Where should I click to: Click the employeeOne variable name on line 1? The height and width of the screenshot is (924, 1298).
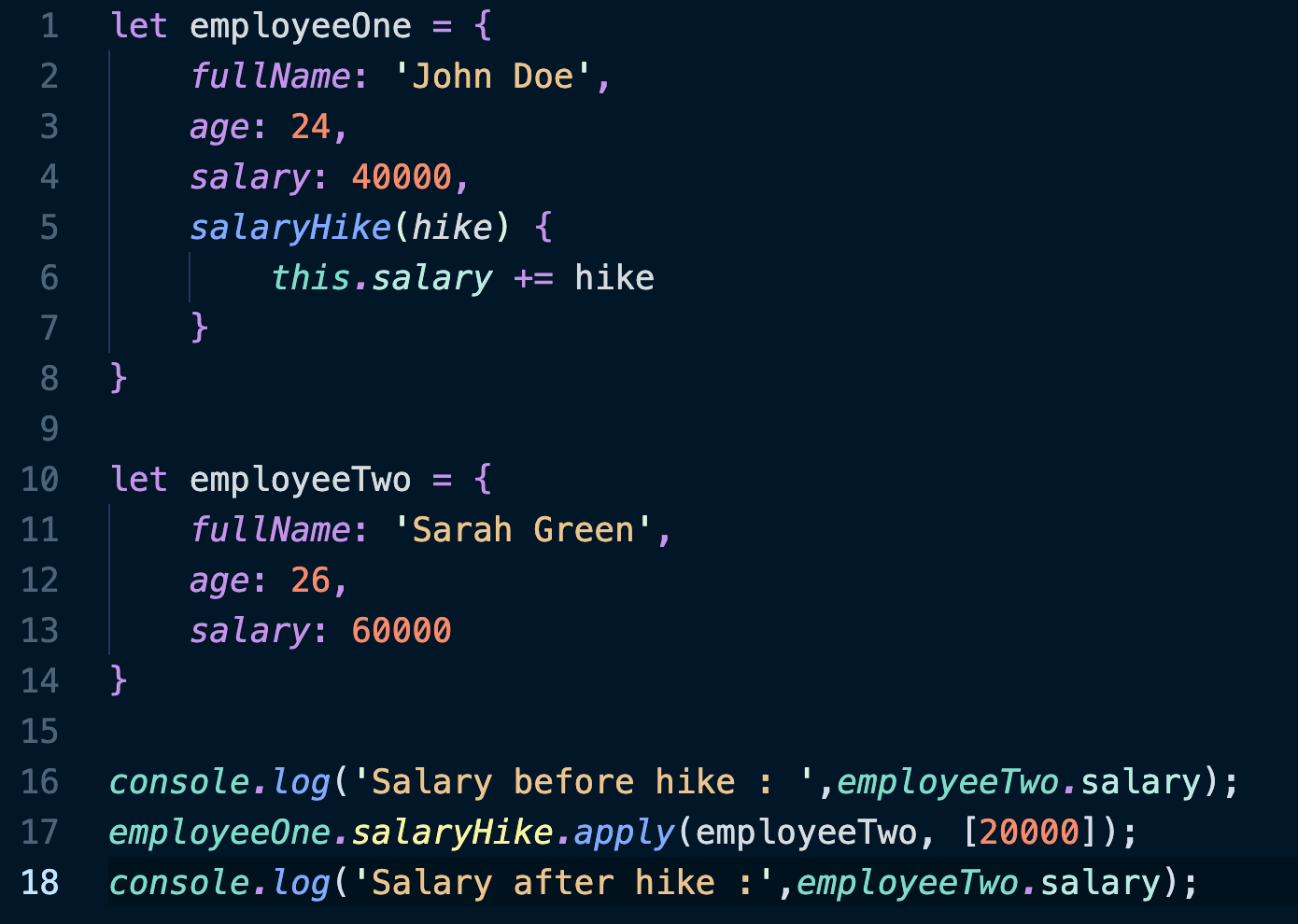[300, 26]
